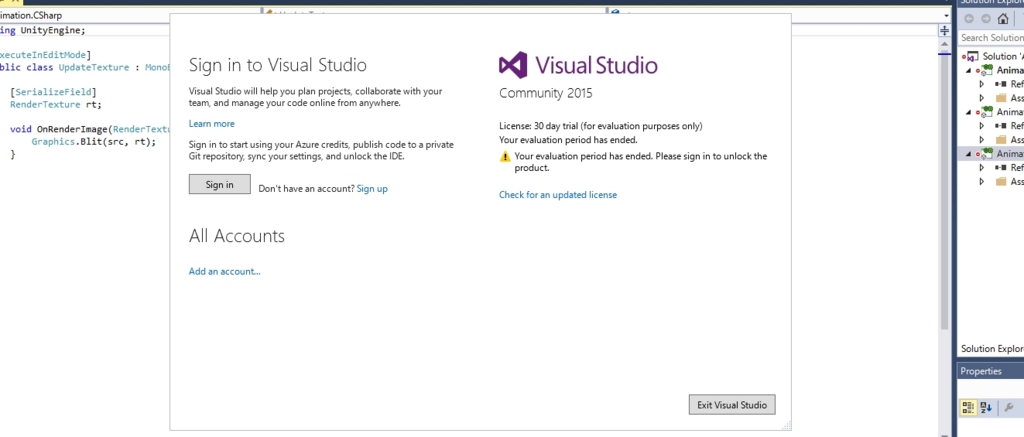Focus the Search Solution Explorer field
Screen dimensions: 1024x437
[x=991, y=38]
